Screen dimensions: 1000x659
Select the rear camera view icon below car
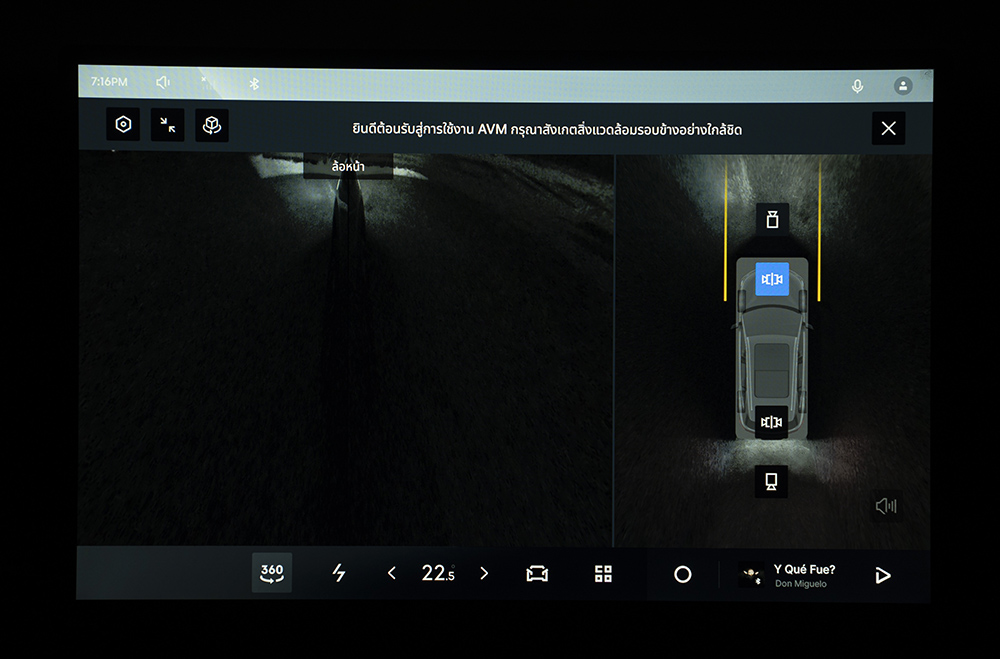coord(772,482)
